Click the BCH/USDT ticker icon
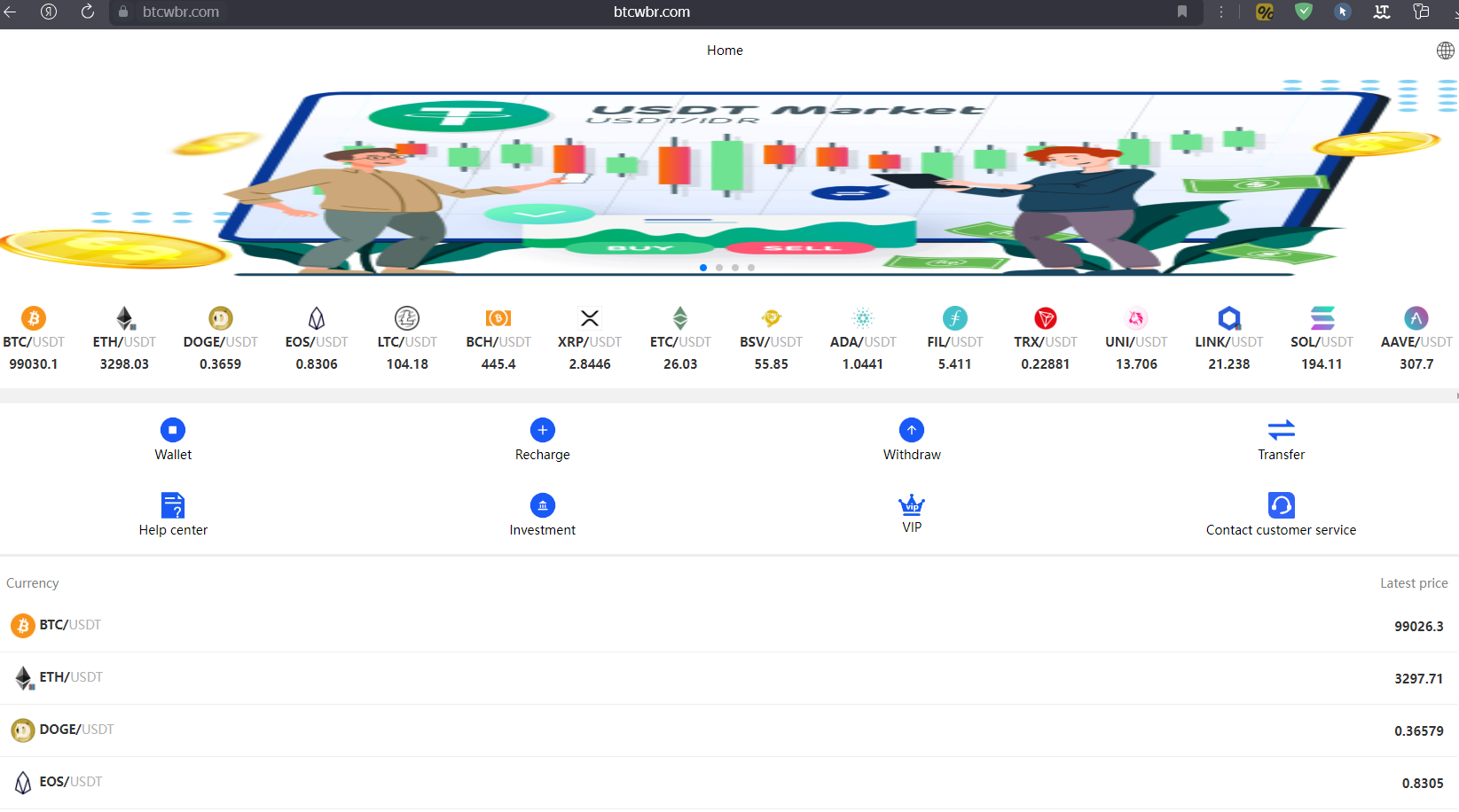 tap(498, 317)
